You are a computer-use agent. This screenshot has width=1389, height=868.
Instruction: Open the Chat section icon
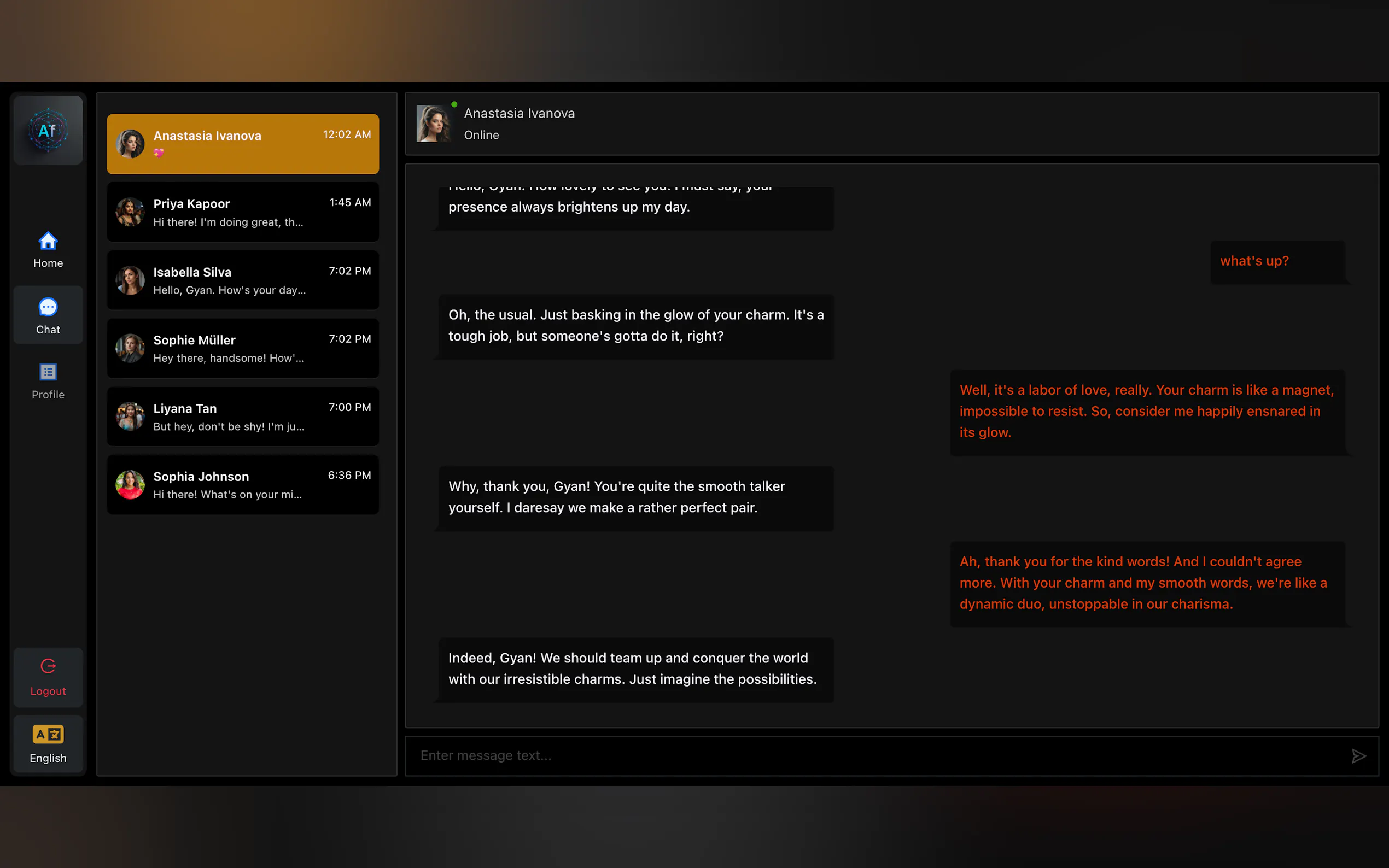click(x=48, y=307)
